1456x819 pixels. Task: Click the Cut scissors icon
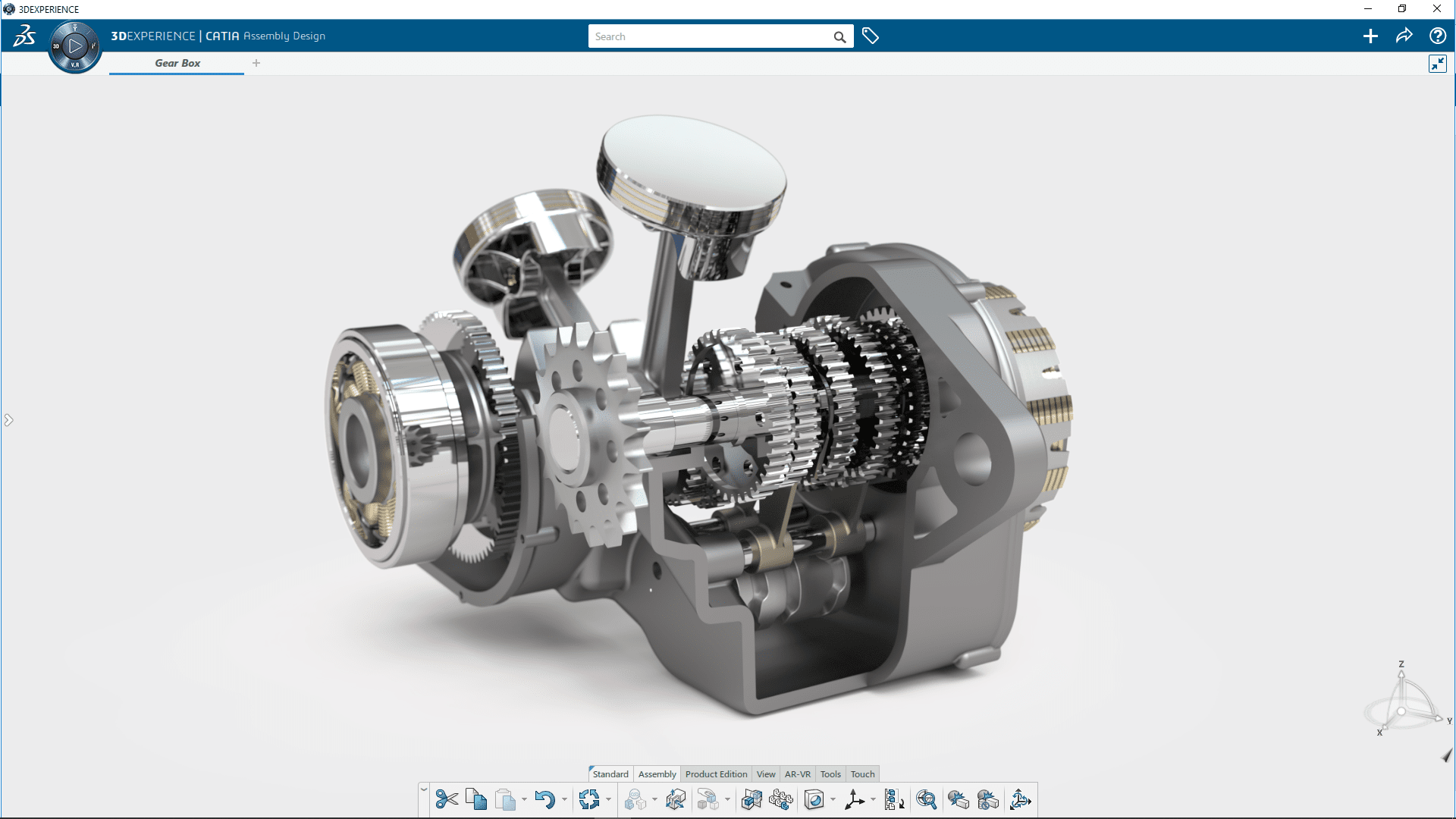pos(447,799)
